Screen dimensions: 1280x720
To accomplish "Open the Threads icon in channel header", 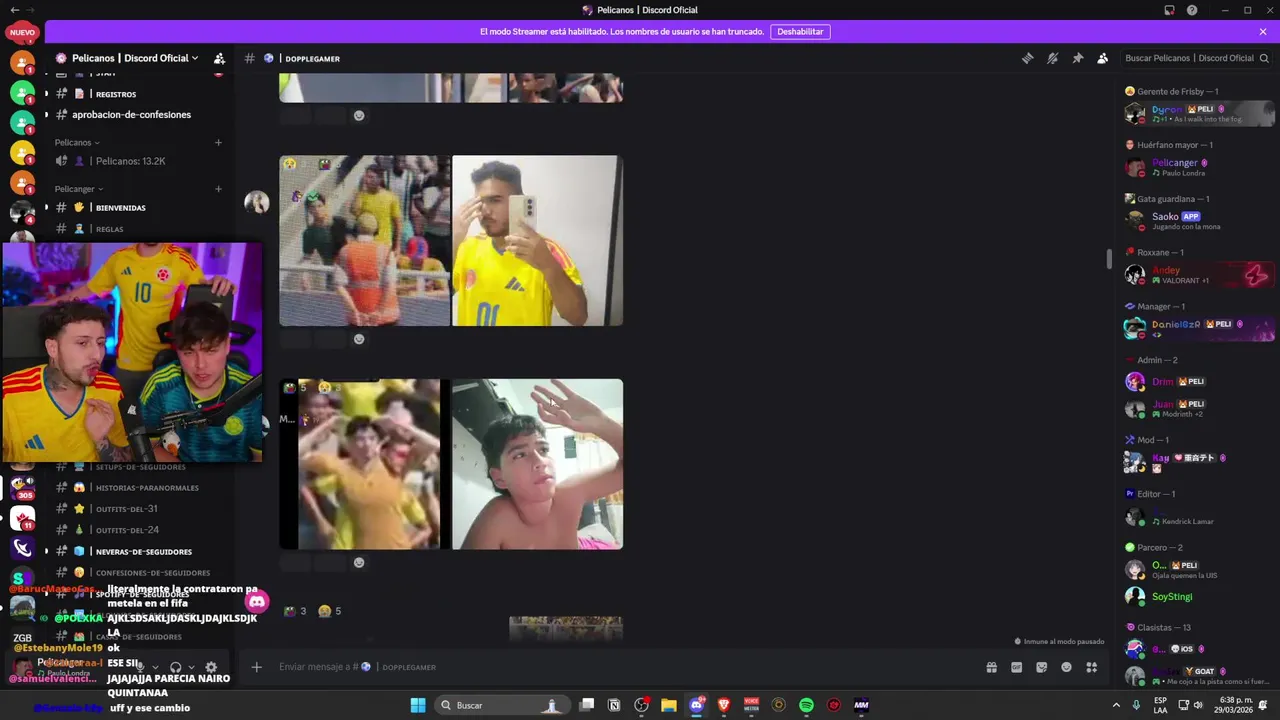I will coord(1027,58).
